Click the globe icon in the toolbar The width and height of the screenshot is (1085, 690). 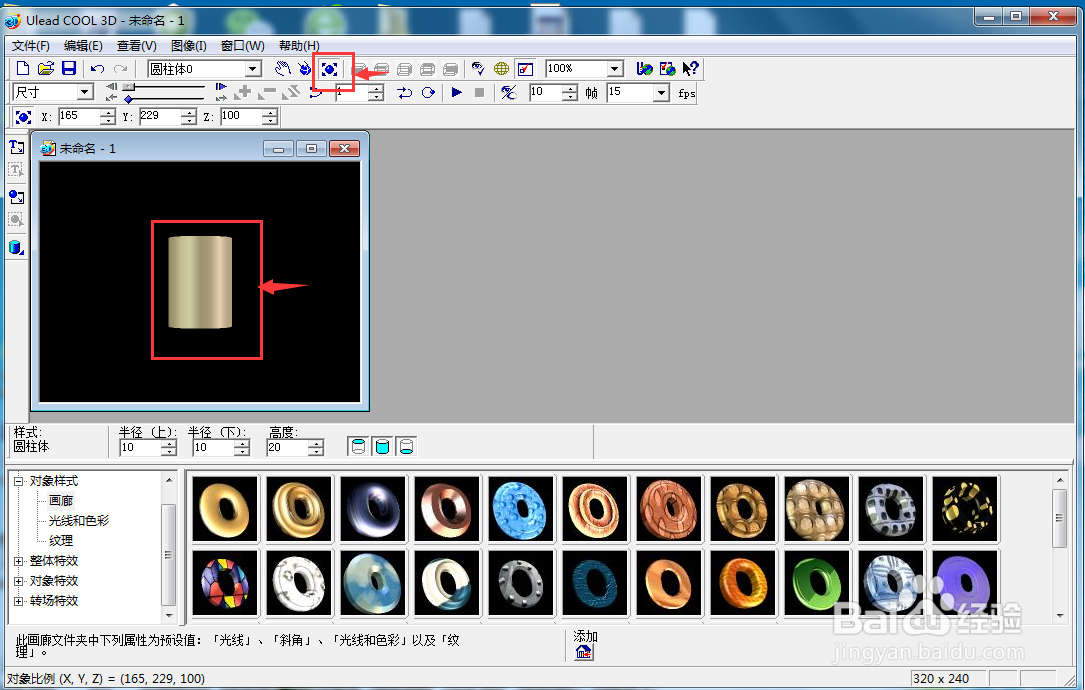(501, 69)
